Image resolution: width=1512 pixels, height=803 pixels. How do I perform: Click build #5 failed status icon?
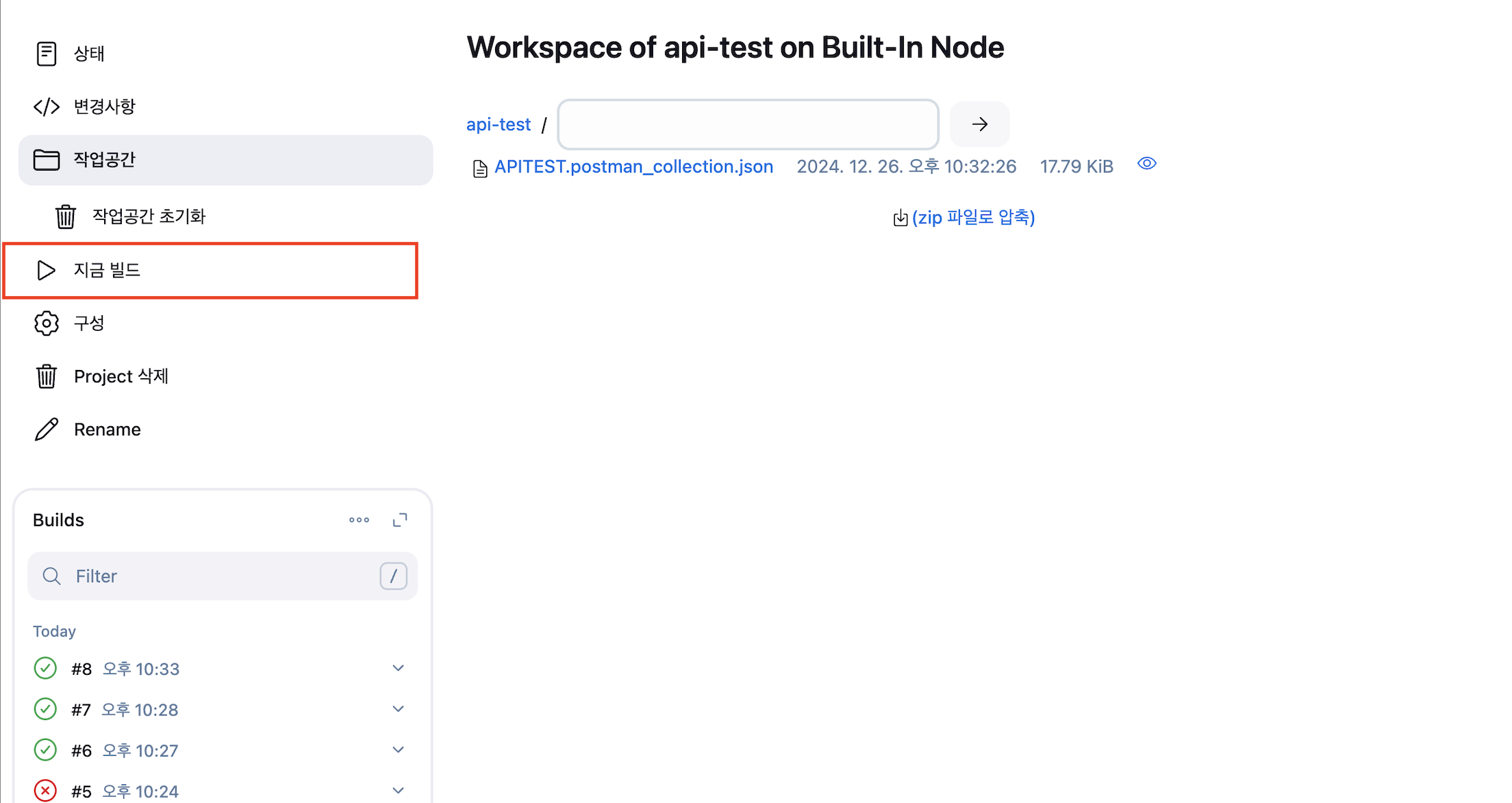point(45,791)
